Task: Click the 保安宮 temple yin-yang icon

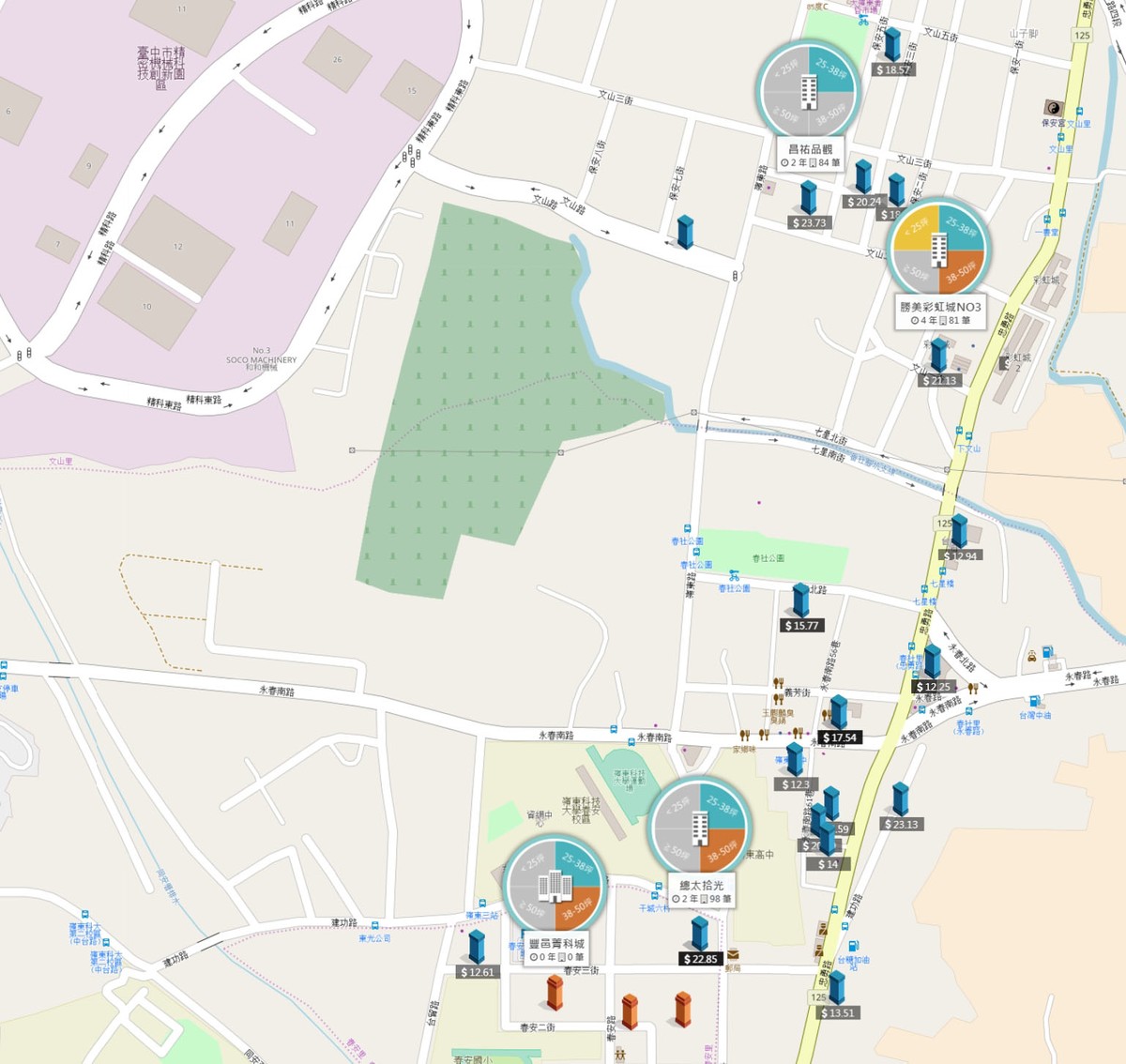Action: pos(1052,108)
